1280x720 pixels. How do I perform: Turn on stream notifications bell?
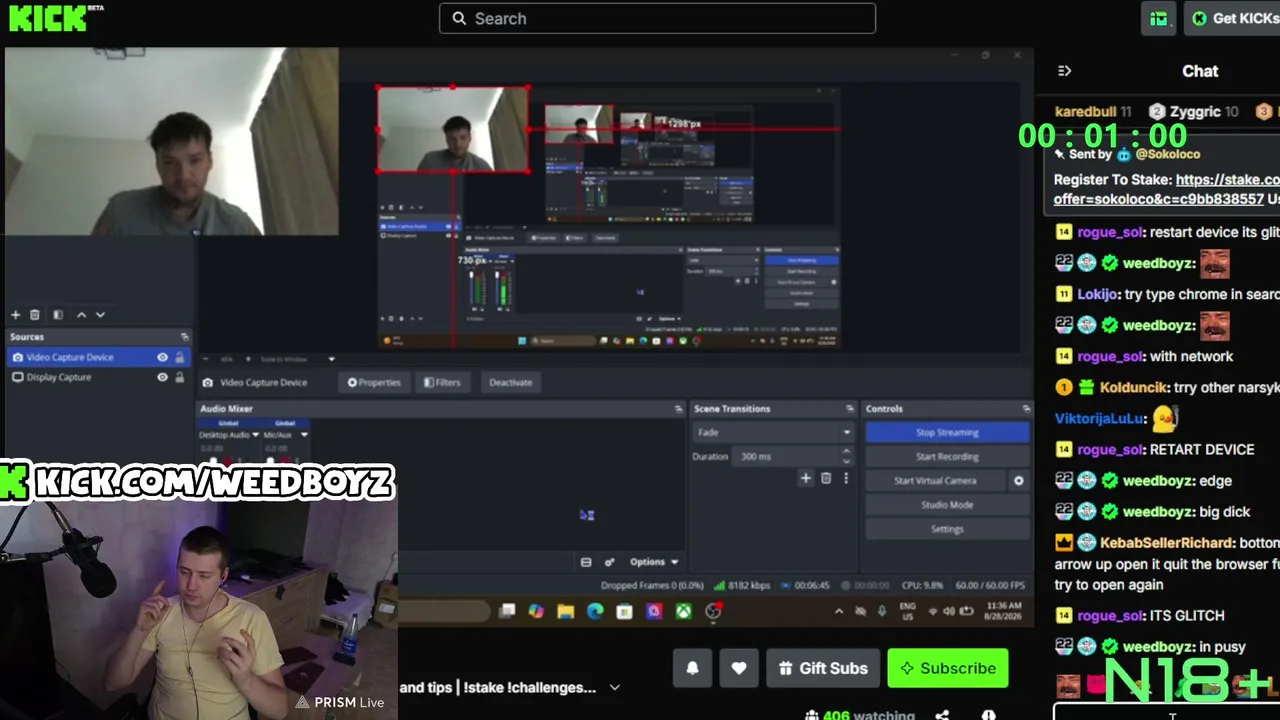692,668
